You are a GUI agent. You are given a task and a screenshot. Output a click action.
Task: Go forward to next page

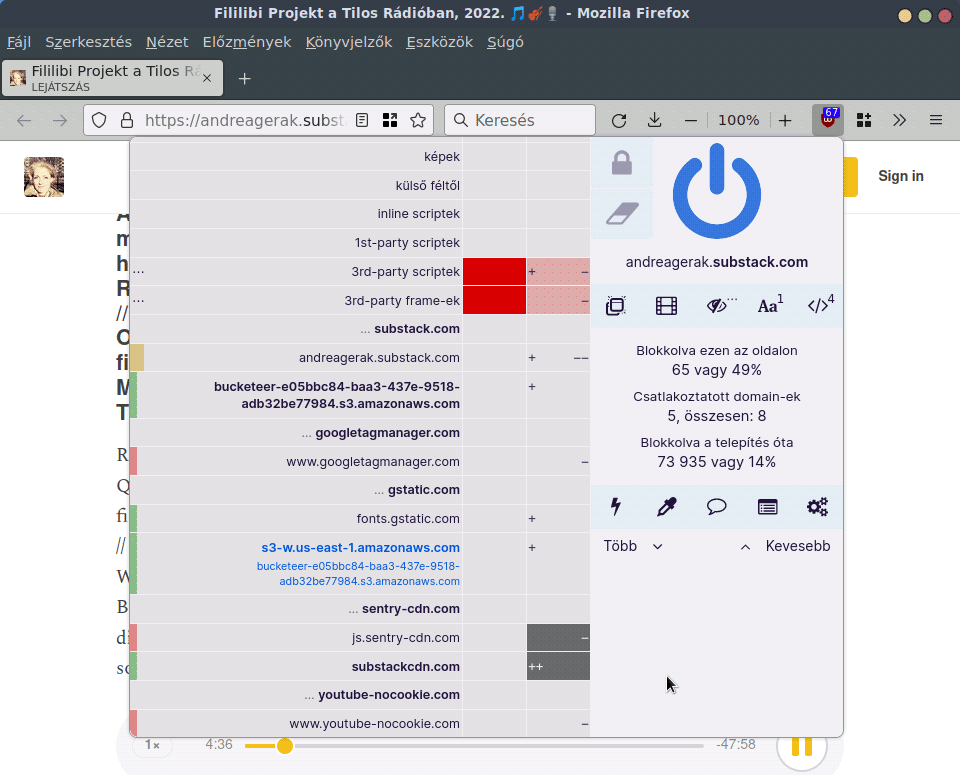tap(59, 120)
